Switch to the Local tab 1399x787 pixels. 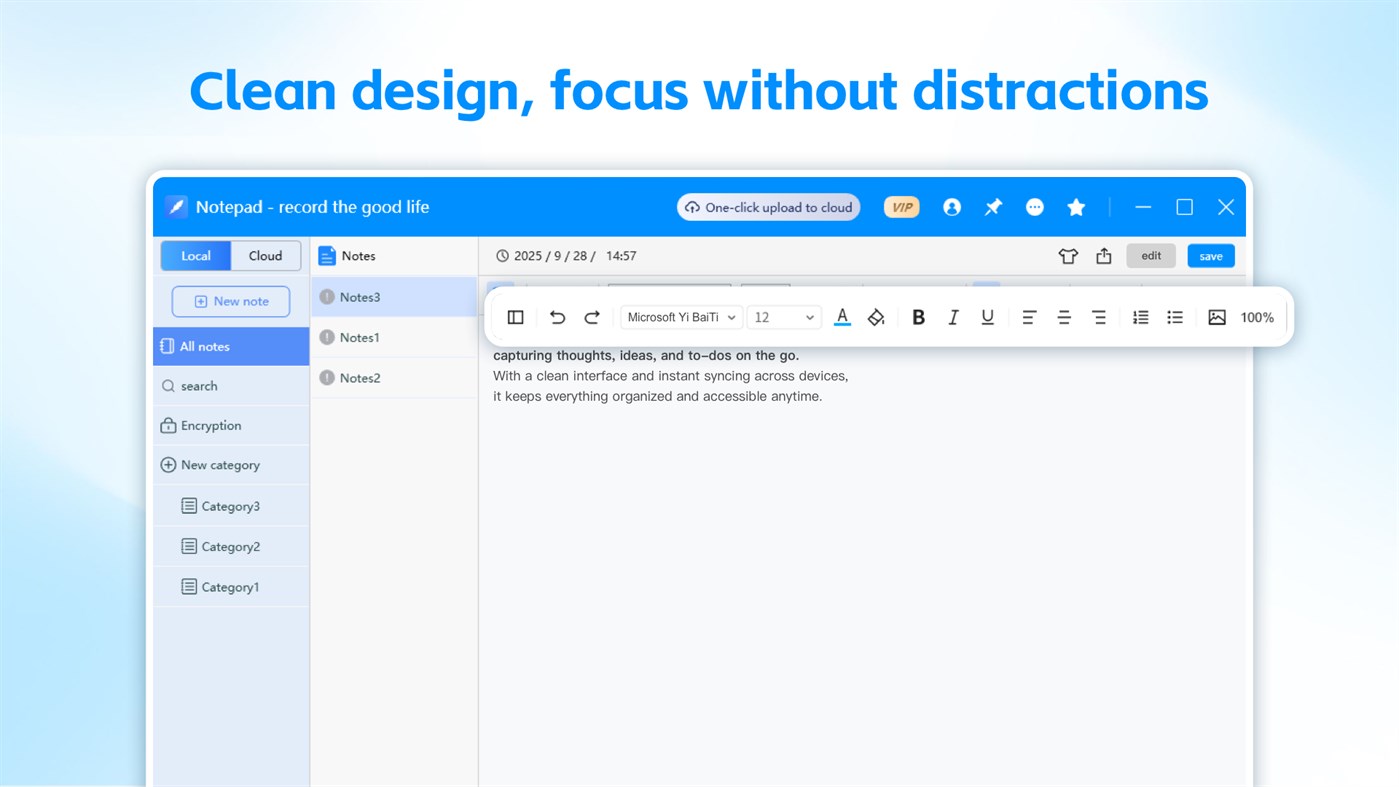(x=196, y=256)
